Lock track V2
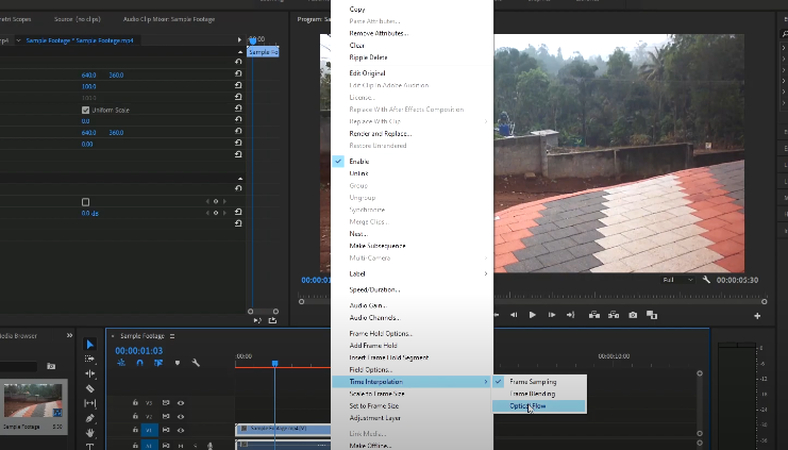Image resolution: width=788 pixels, height=450 pixels. (x=135, y=416)
